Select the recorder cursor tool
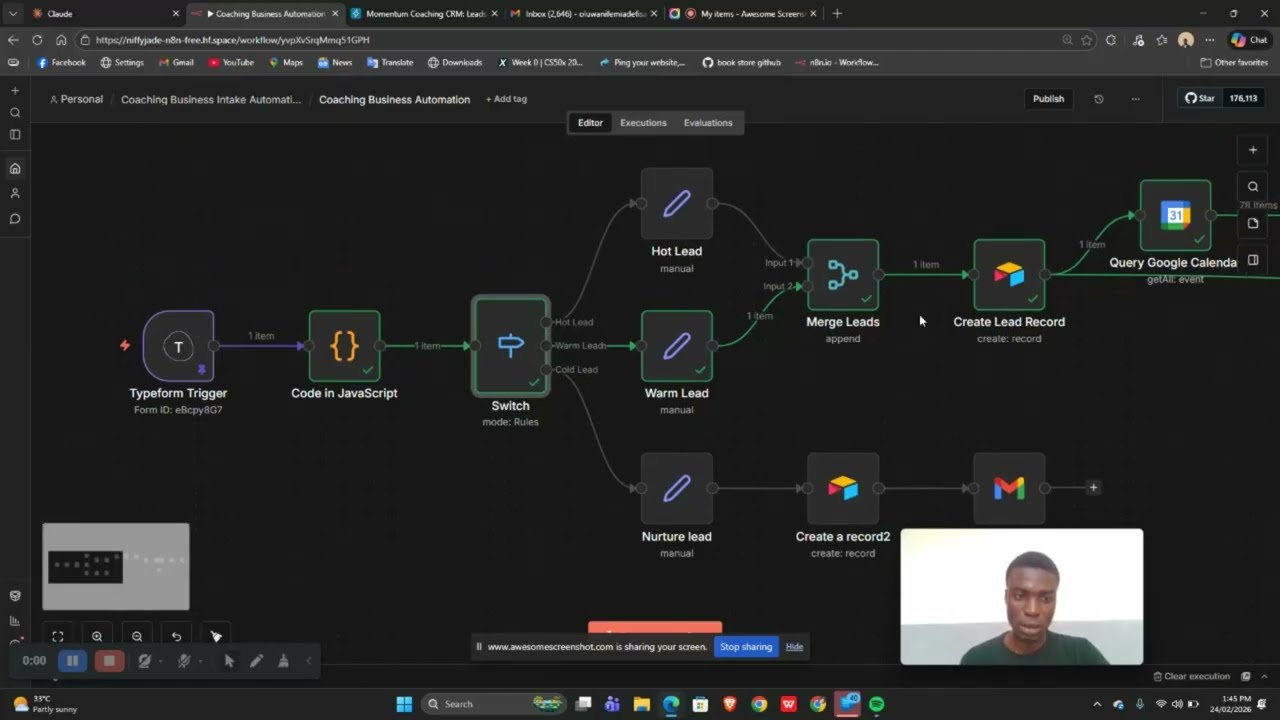 pos(229,660)
